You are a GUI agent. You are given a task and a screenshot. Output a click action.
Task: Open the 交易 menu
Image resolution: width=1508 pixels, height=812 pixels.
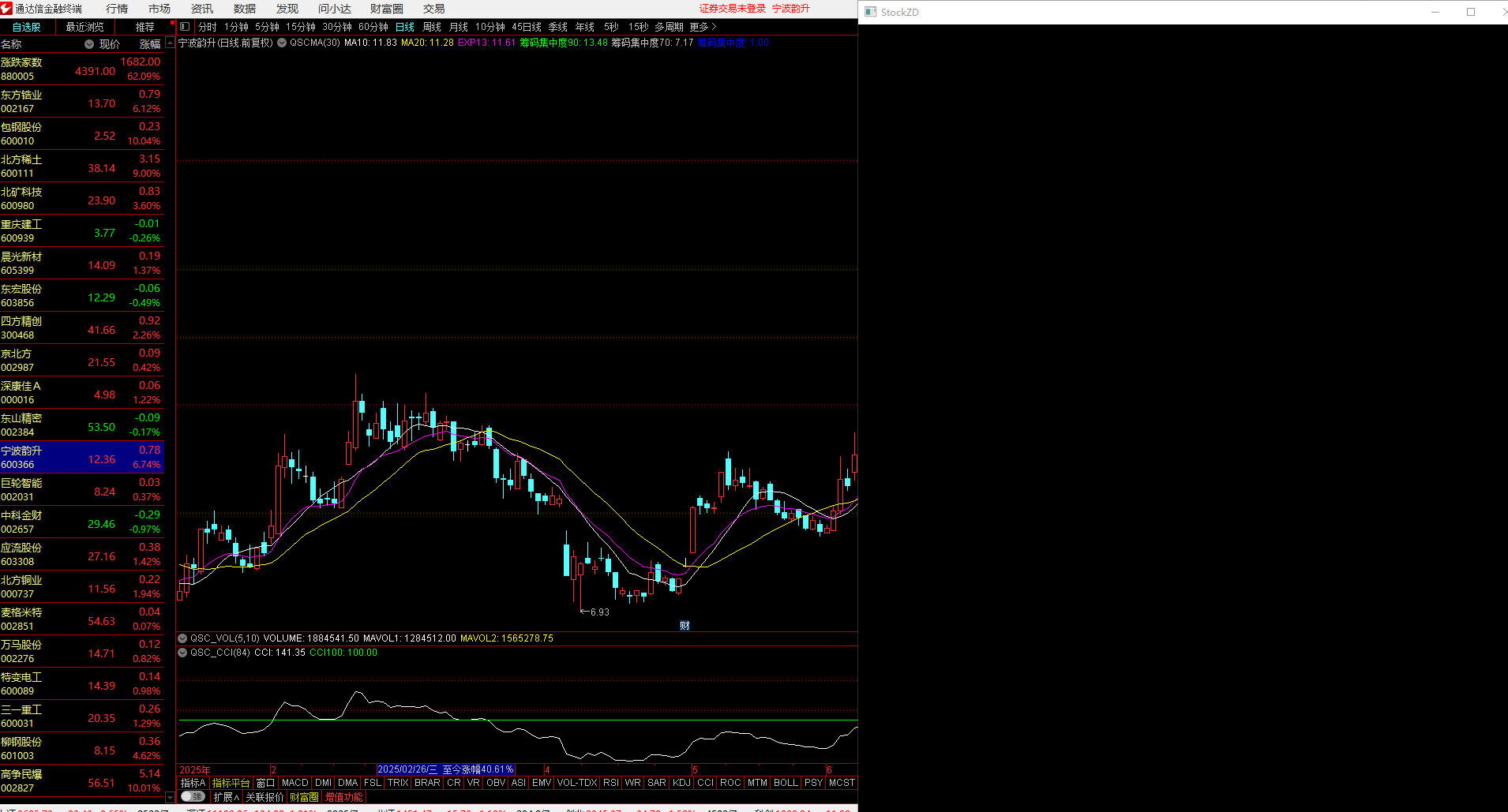coord(434,9)
